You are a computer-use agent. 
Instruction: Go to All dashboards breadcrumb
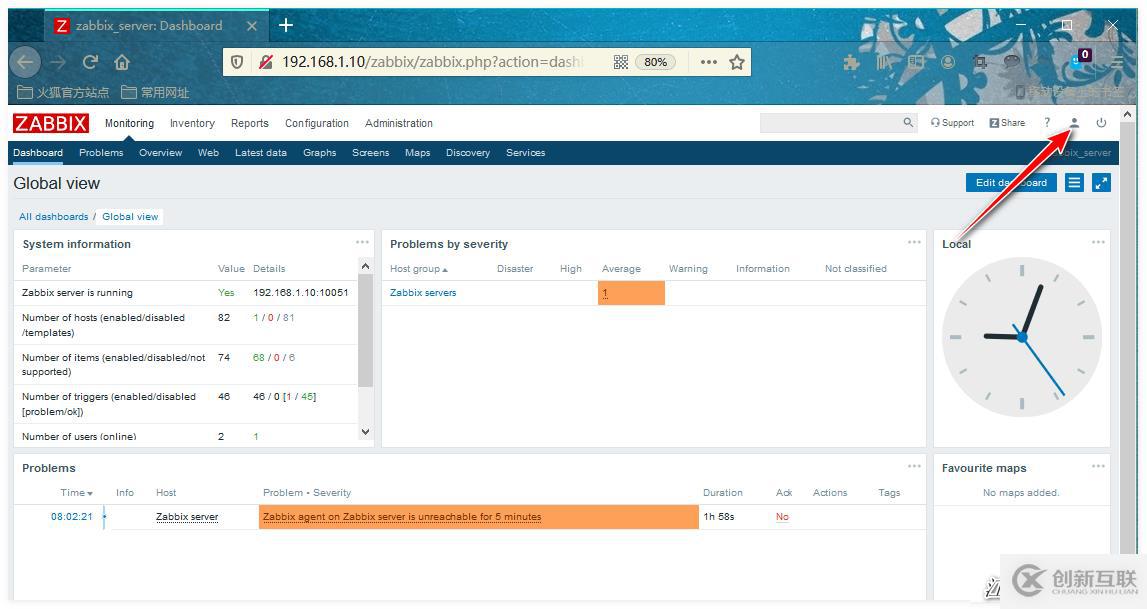[x=53, y=216]
